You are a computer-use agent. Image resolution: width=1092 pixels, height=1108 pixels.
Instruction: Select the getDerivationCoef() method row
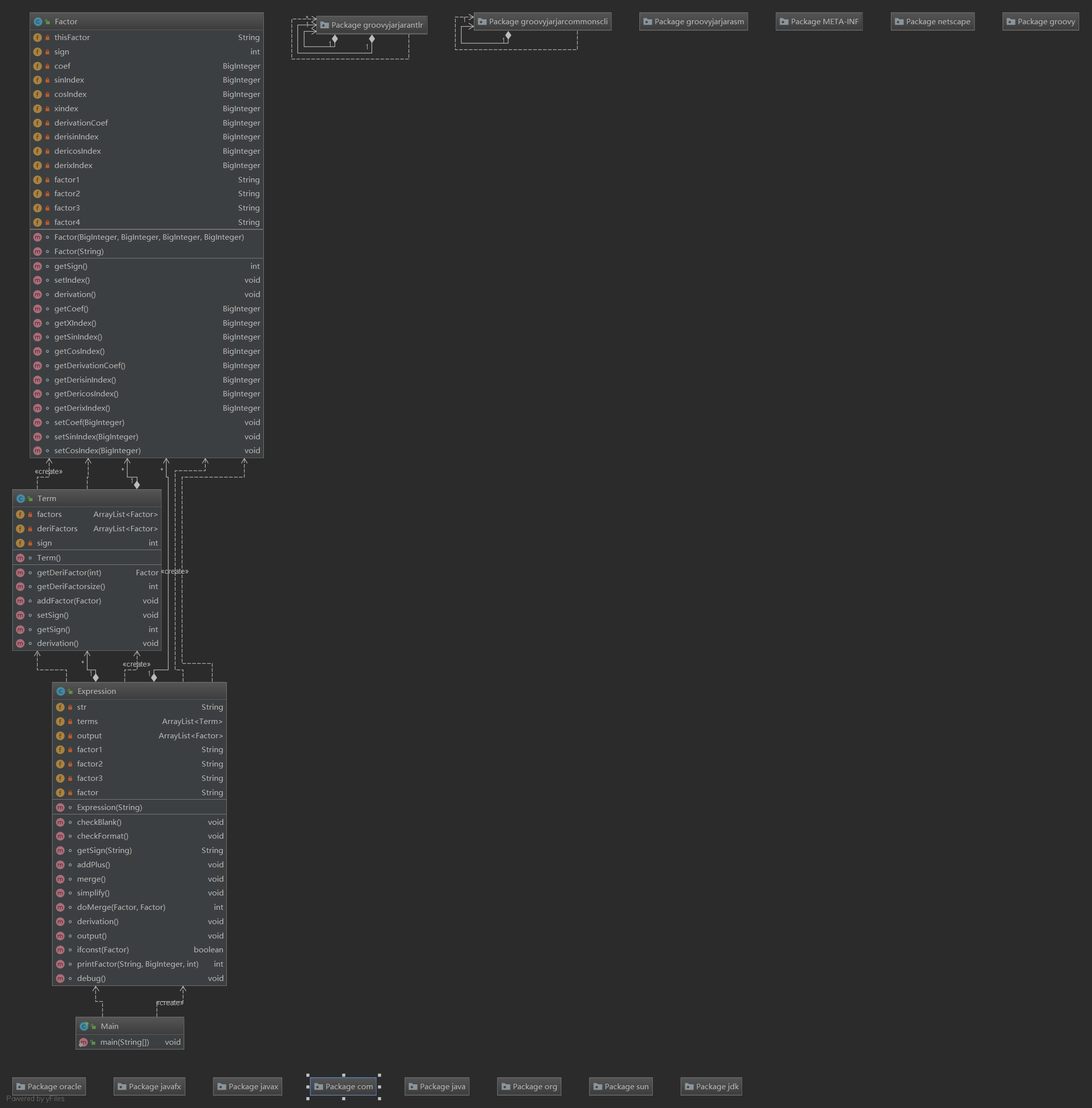(x=89, y=366)
